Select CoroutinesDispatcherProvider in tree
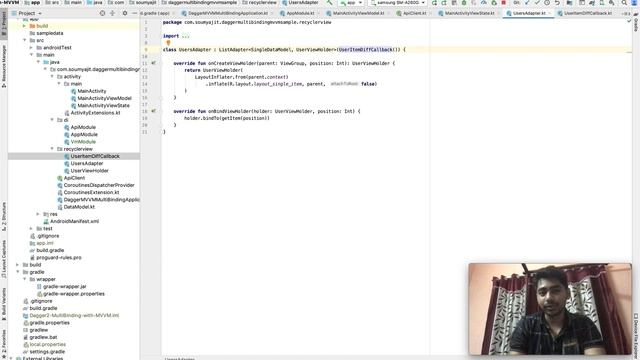This screenshot has height=360, width=640. (x=98, y=185)
